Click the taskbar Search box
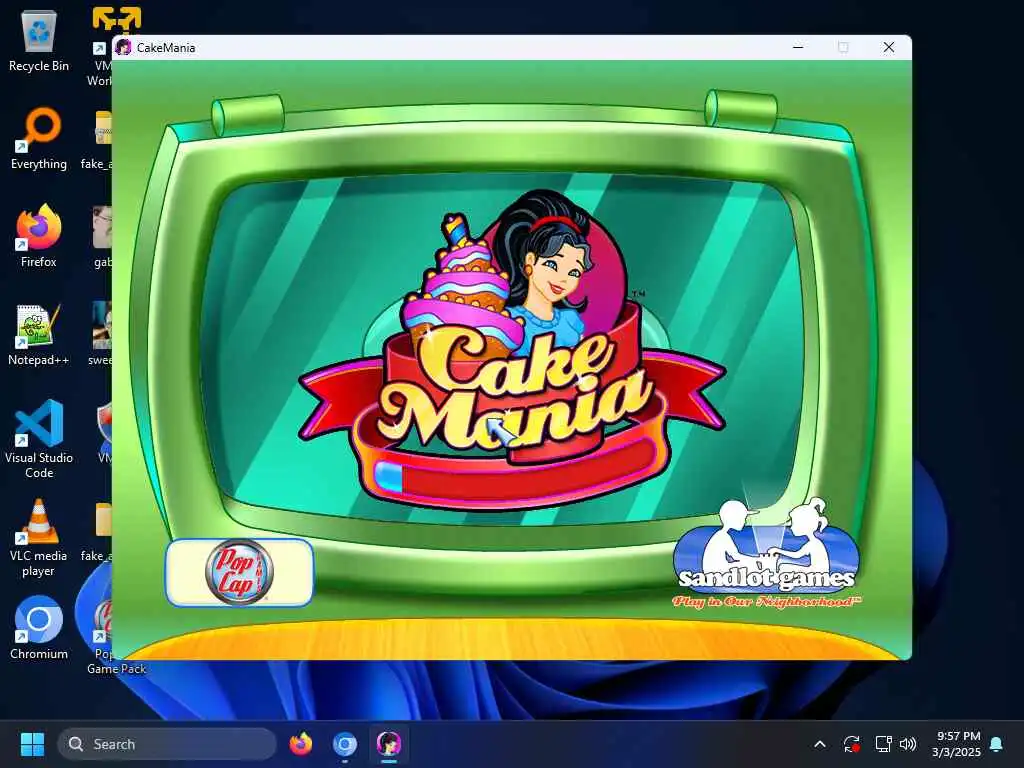This screenshot has height=768, width=1024. [167, 744]
